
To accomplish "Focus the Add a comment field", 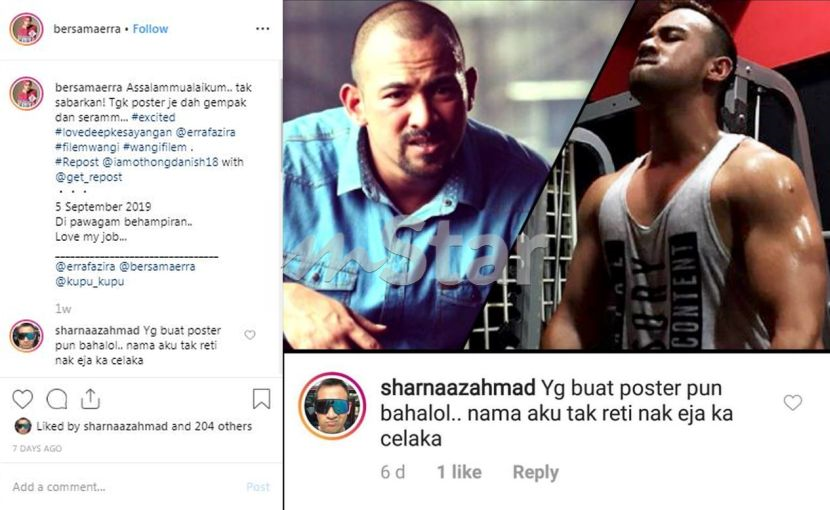I will 124,487.
